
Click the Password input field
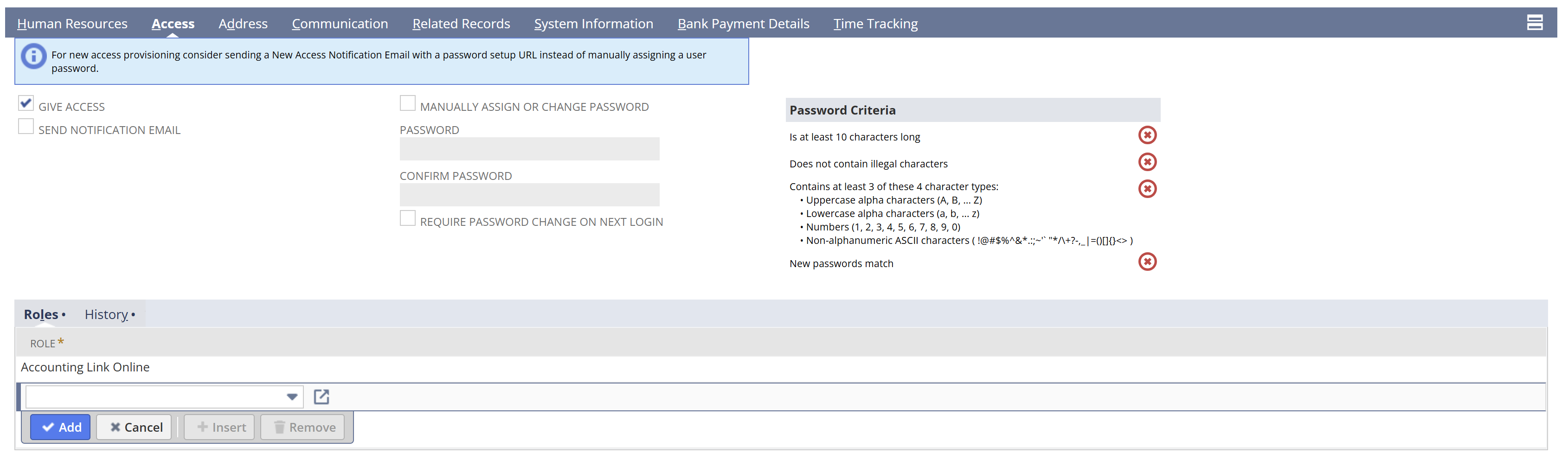pyautogui.click(x=529, y=149)
